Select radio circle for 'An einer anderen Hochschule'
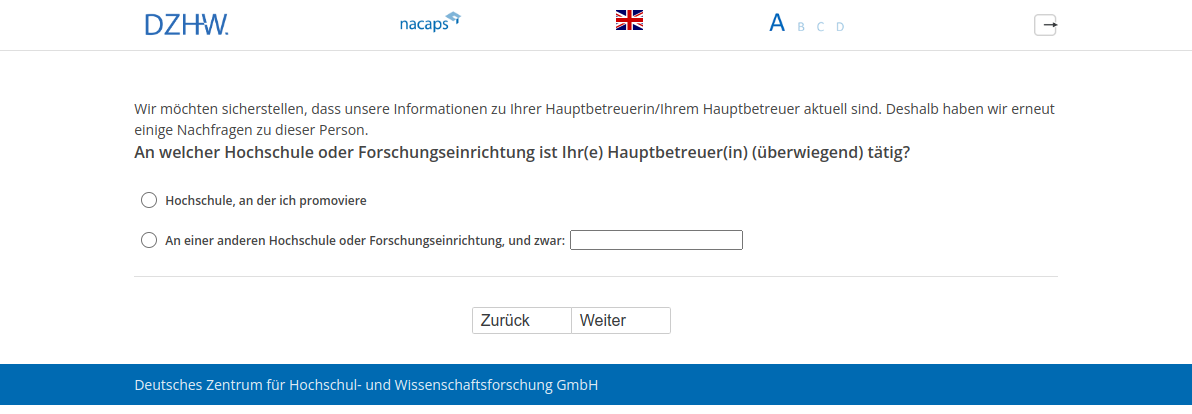Viewport: 1192px width, 414px height. (149, 240)
